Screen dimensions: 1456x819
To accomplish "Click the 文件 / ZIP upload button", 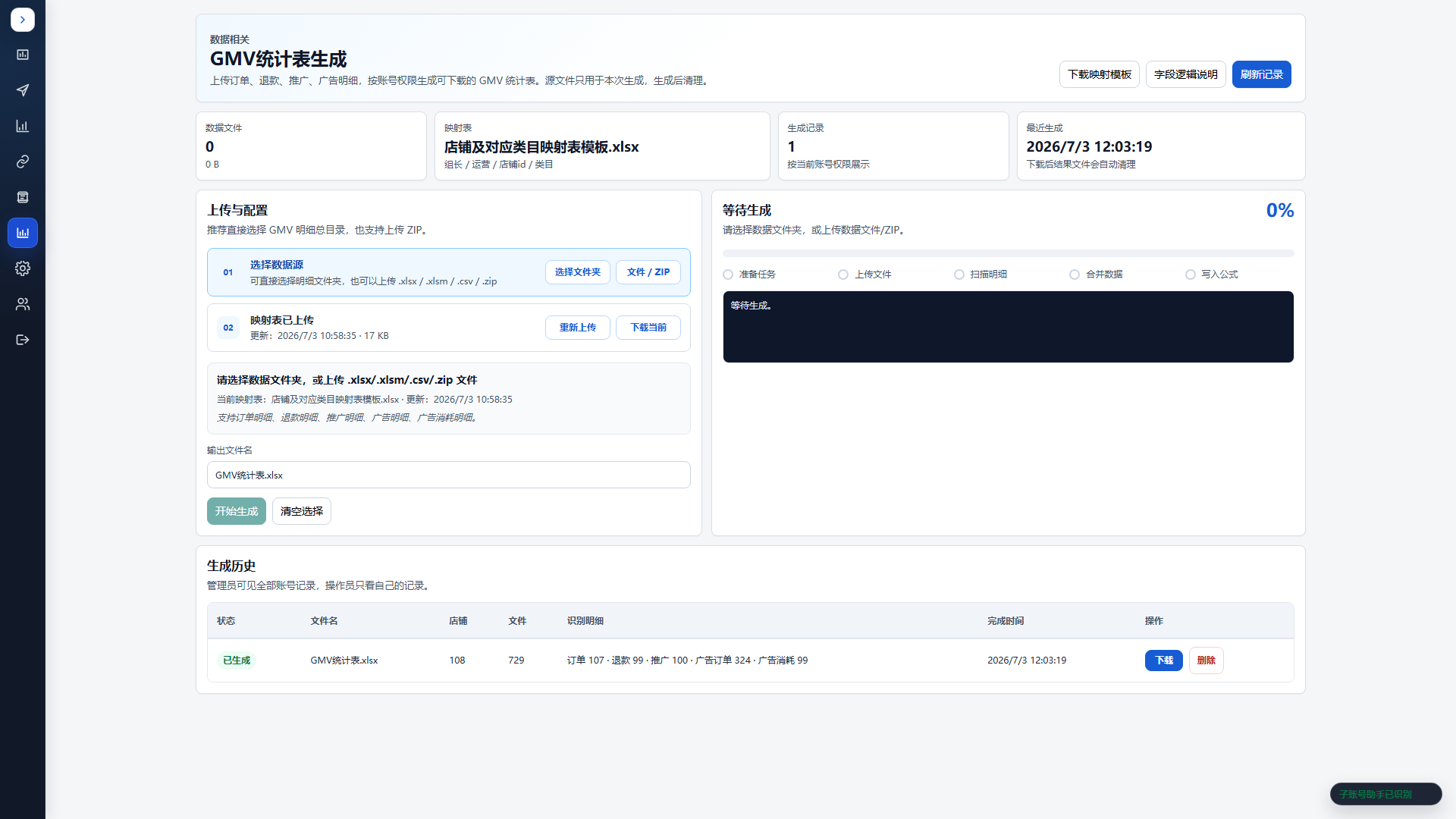I will point(648,272).
